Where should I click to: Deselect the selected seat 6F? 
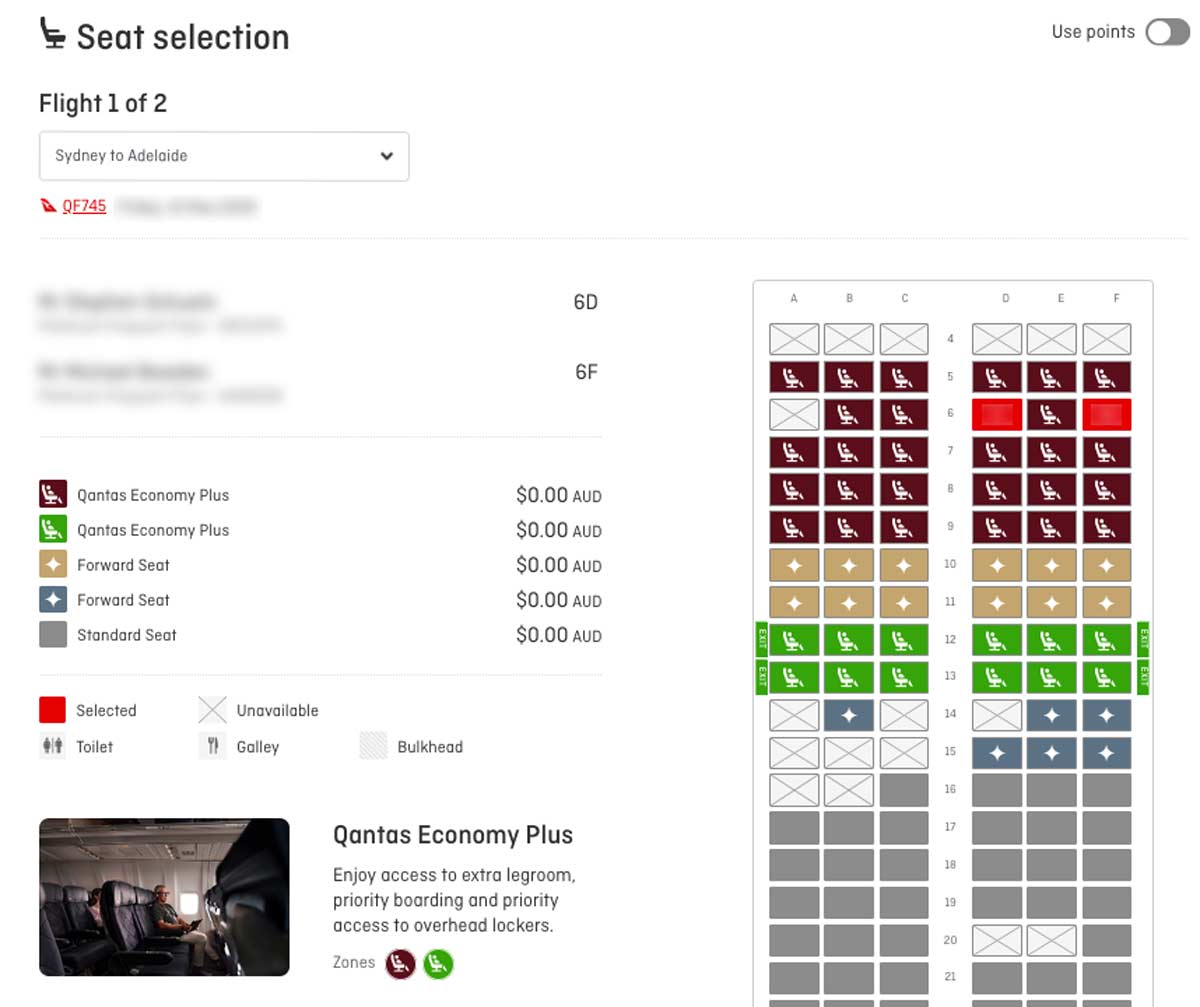point(1107,414)
